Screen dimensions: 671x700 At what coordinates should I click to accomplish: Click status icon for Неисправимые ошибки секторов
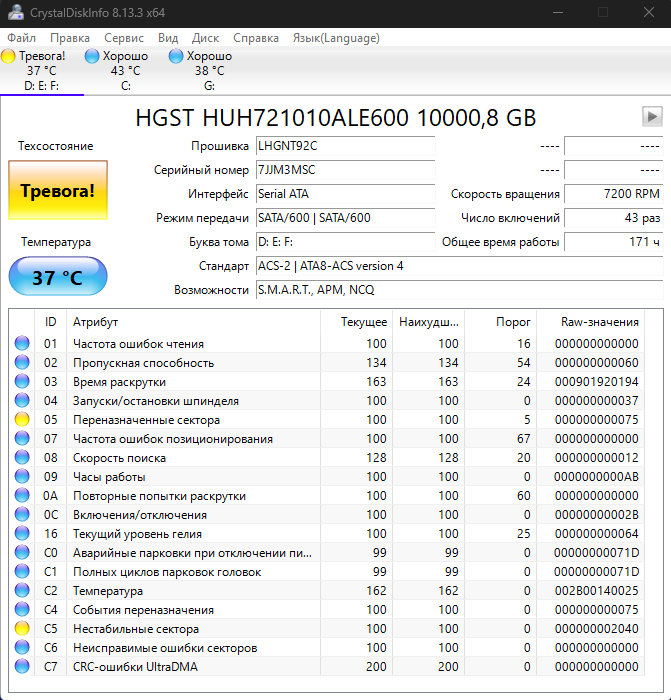pyautogui.click(x=22, y=648)
